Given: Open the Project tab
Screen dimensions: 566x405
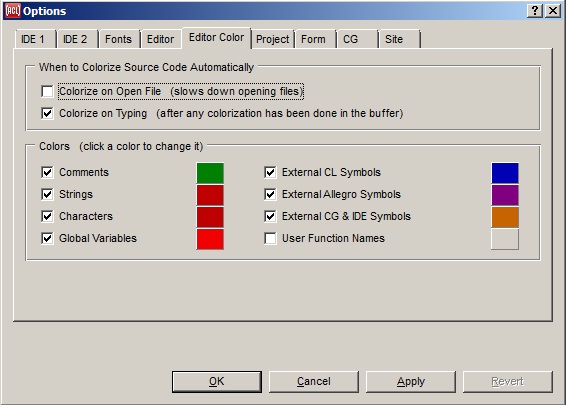Looking at the screenshot, I should tap(273, 39).
